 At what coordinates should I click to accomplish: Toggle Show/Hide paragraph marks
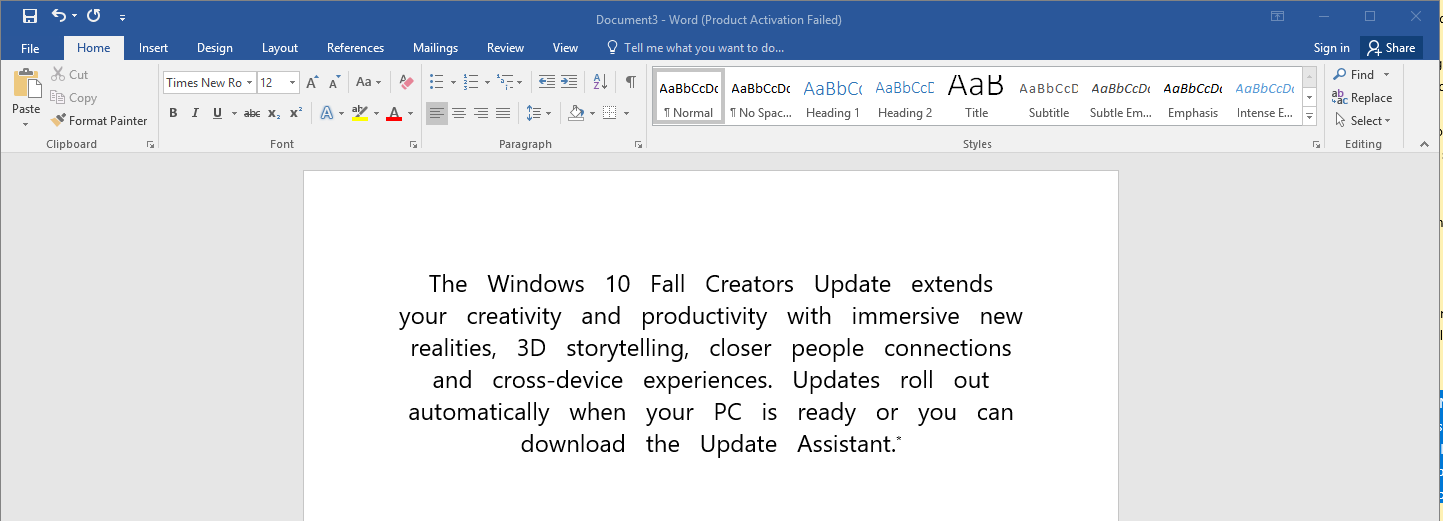[x=630, y=83]
